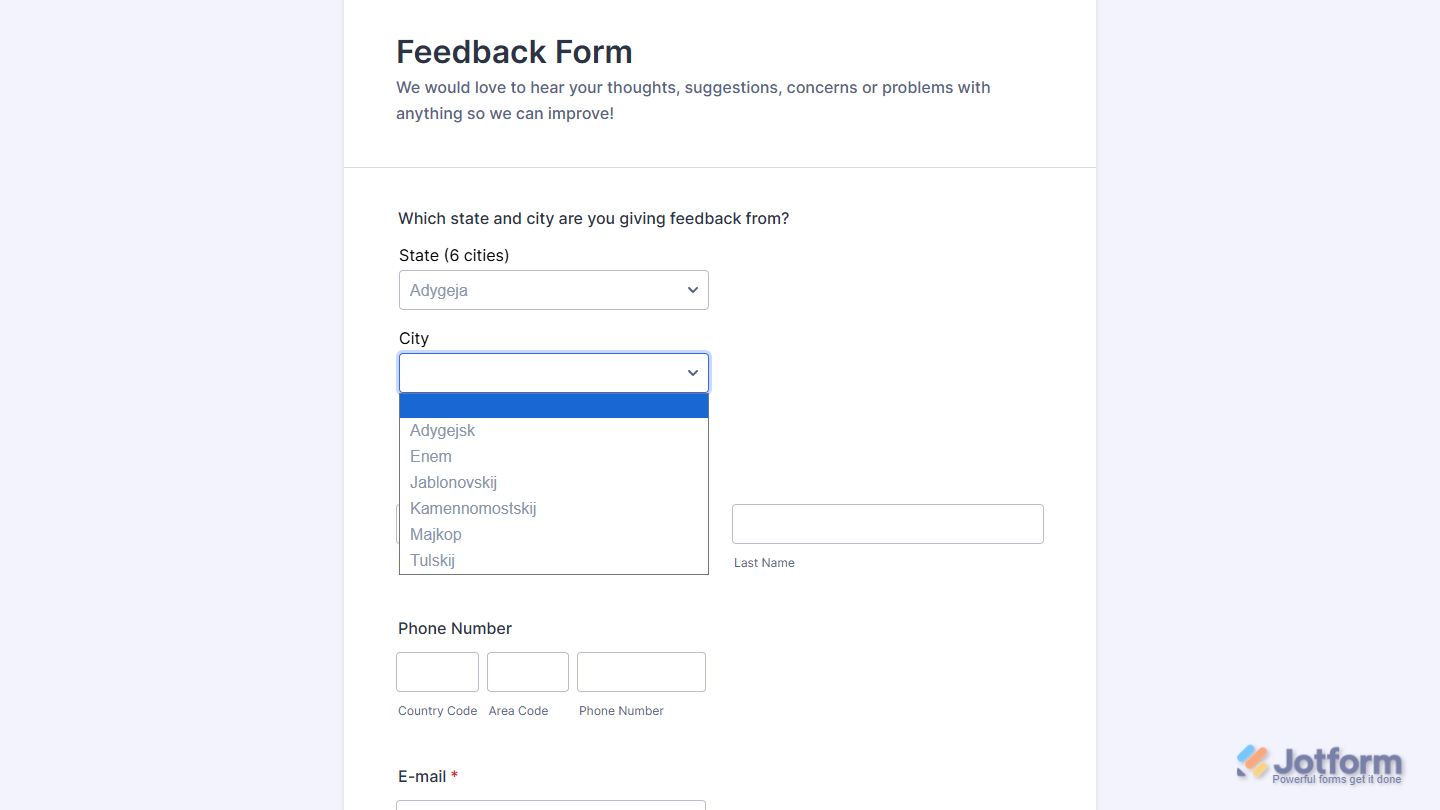The width and height of the screenshot is (1440, 810).
Task: Click the Country Code input field
Action: tap(437, 671)
